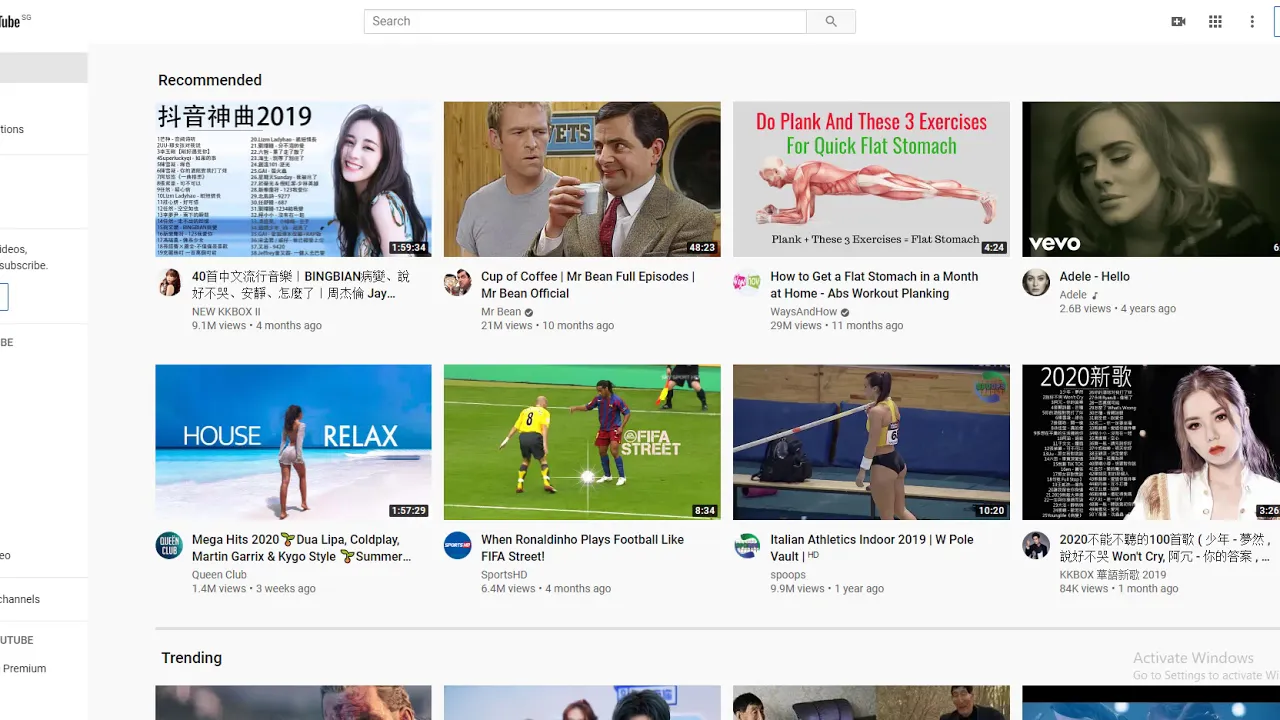Click the Trending section heading
The image size is (1280, 720).
192,658
